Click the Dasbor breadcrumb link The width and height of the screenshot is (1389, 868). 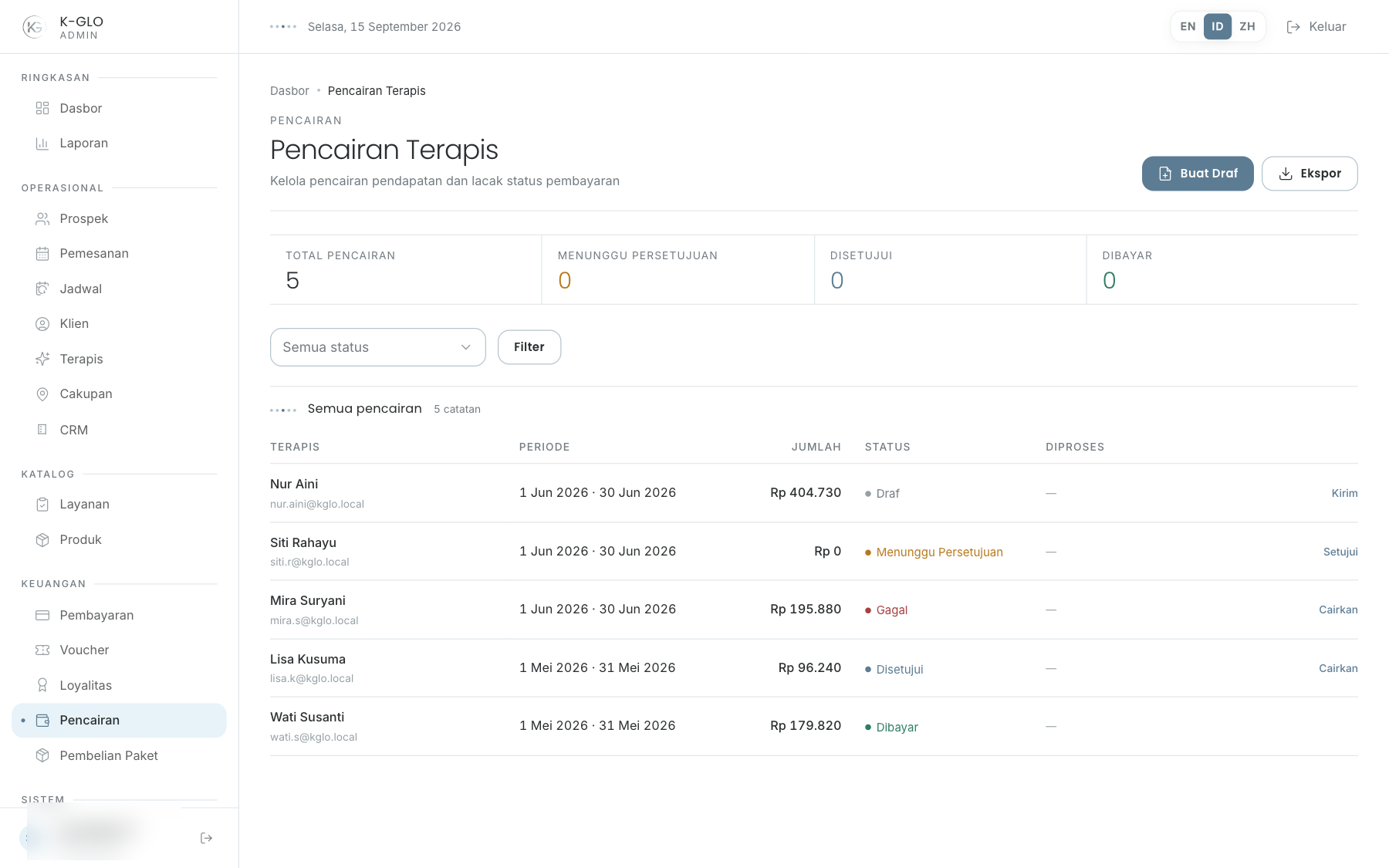(289, 91)
